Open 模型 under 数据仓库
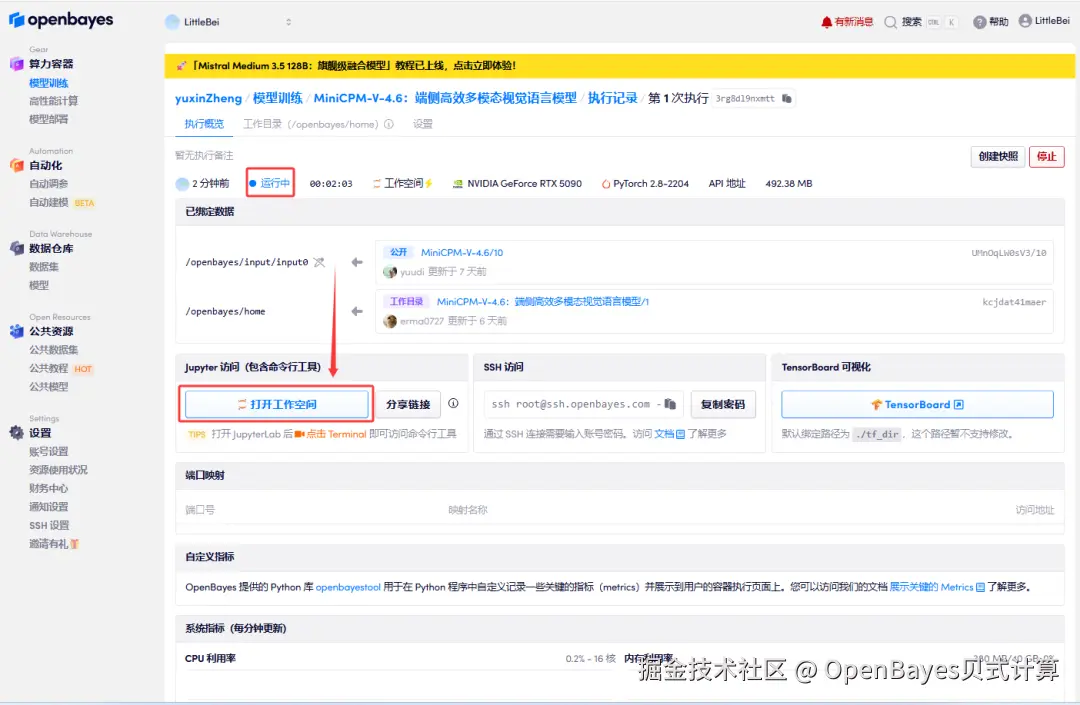 point(39,285)
